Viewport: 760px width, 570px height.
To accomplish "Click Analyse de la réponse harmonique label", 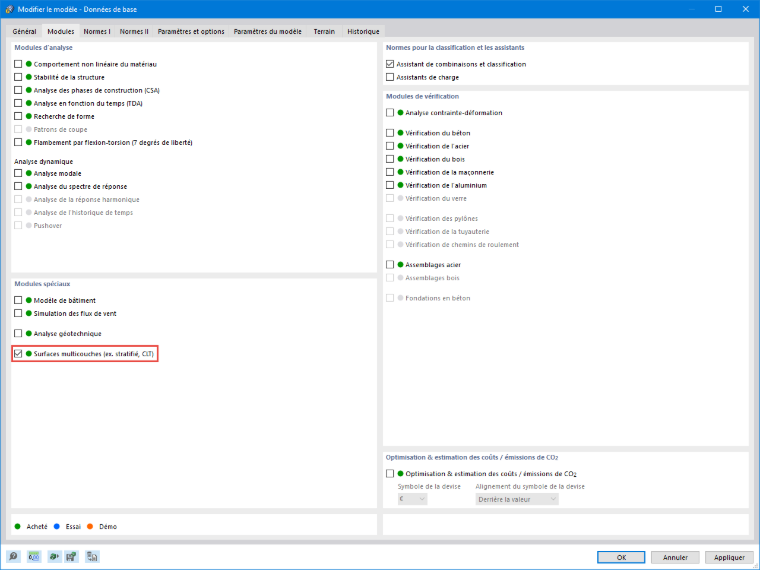I will click(86, 199).
